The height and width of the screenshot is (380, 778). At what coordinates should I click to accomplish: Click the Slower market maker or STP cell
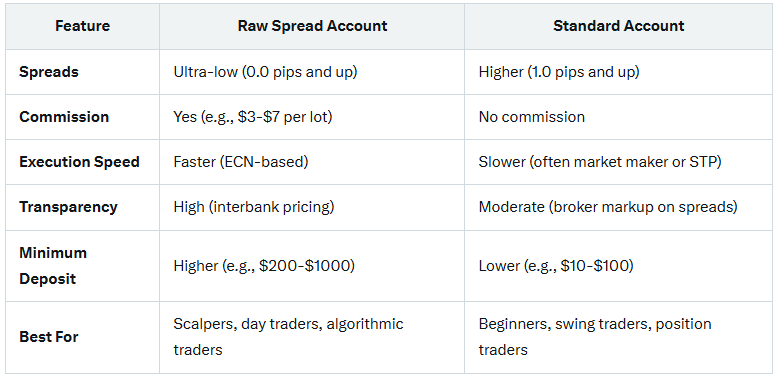tap(599, 162)
